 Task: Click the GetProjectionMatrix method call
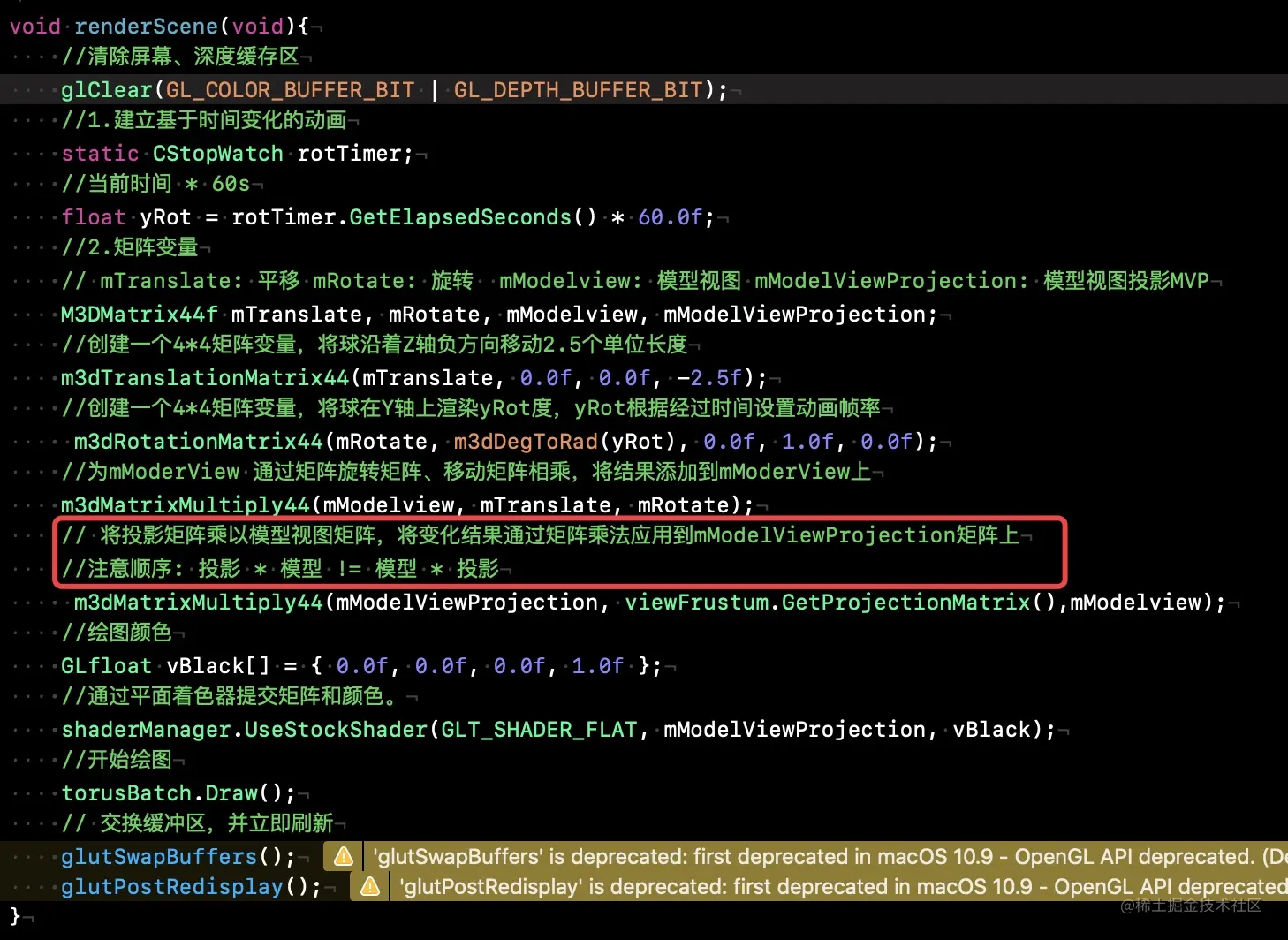pyautogui.click(x=906, y=602)
